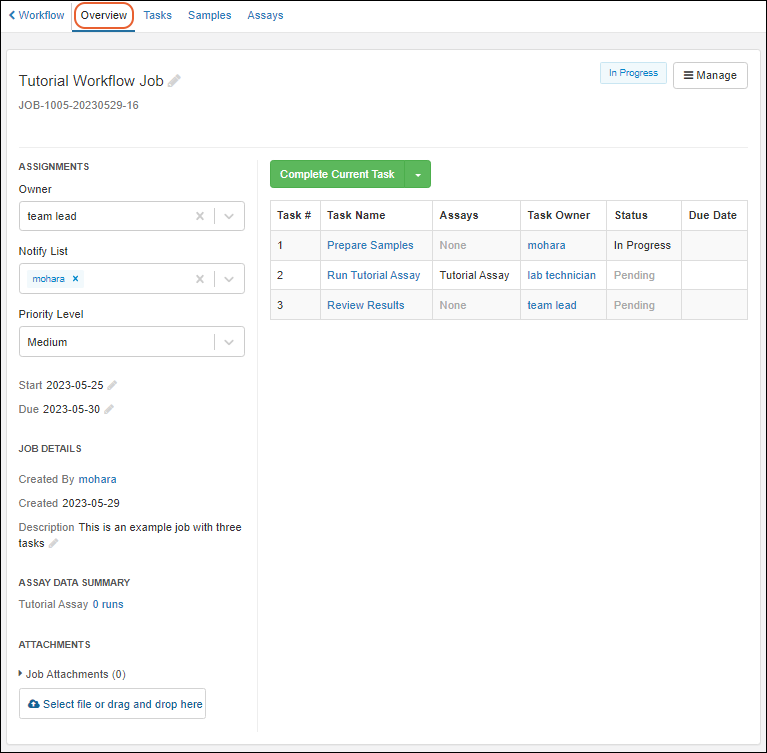This screenshot has height=753, width=767.
Task: Clear the Owner field with the X icon
Action: pos(199,216)
